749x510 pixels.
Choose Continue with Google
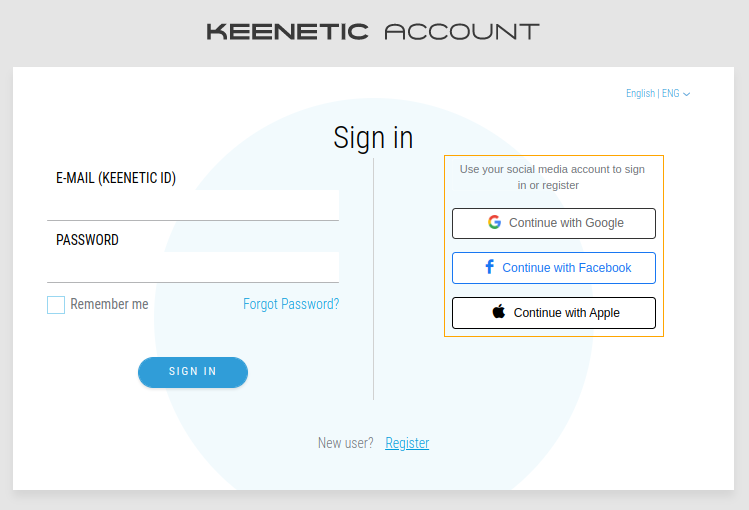pos(554,223)
